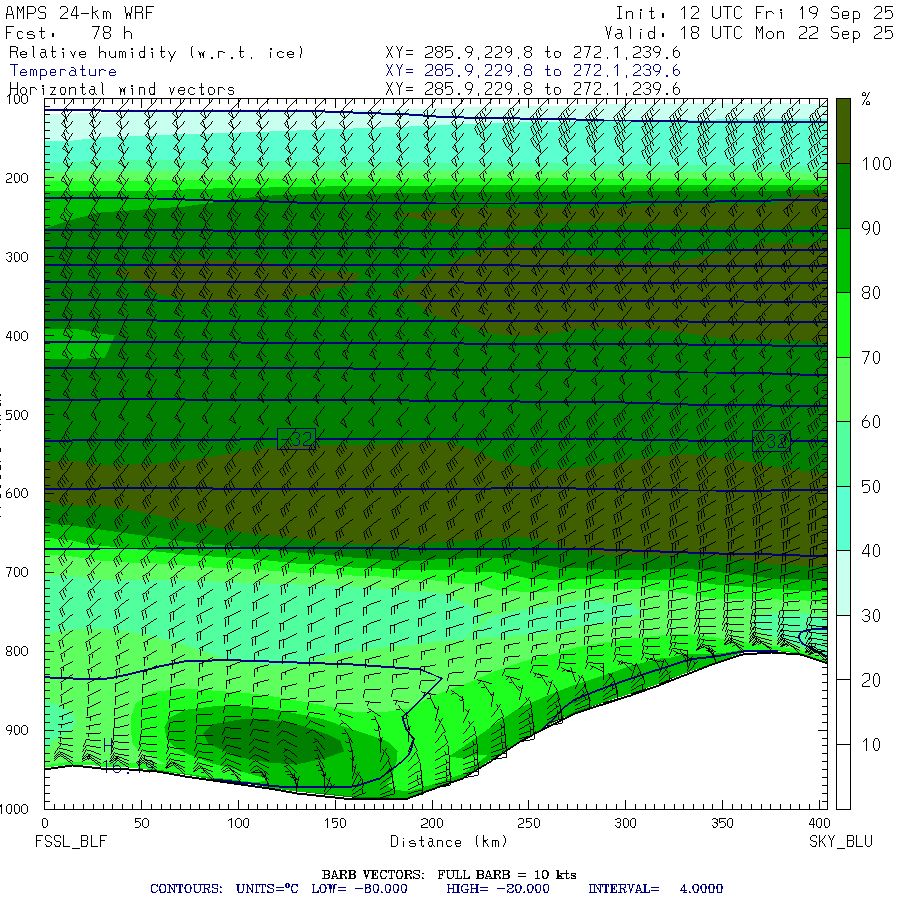This screenshot has height=900, width=900.
Task: Click the color bar label '30'
Action: tap(871, 616)
